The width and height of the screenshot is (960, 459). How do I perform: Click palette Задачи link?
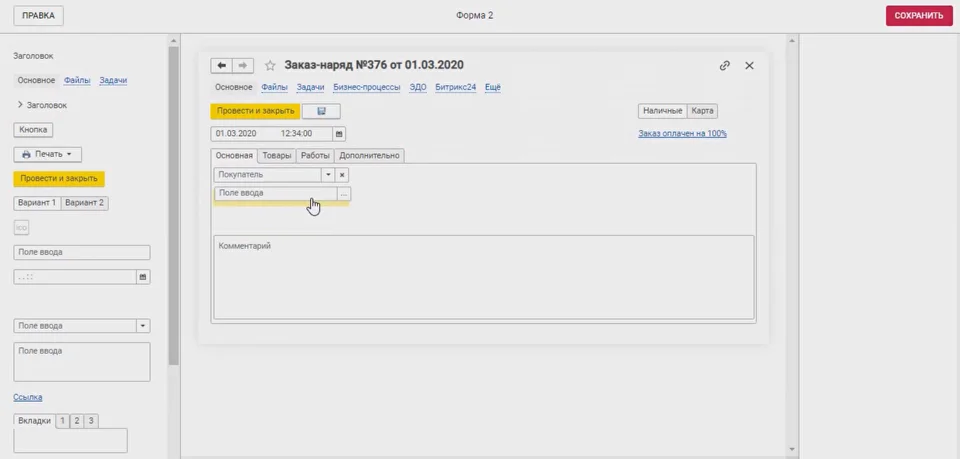[x=113, y=80]
